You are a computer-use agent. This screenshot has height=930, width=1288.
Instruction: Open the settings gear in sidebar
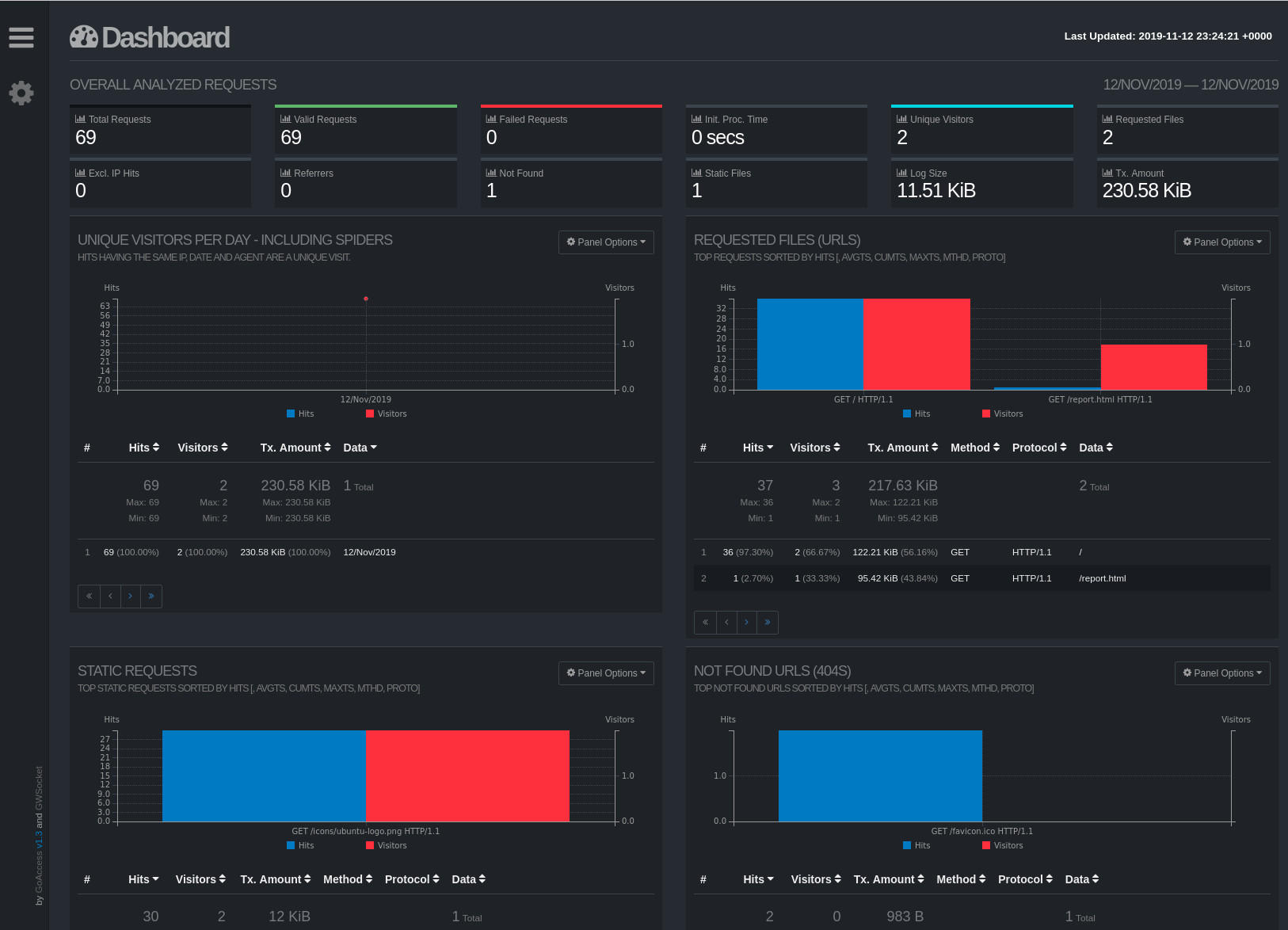(21, 93)
